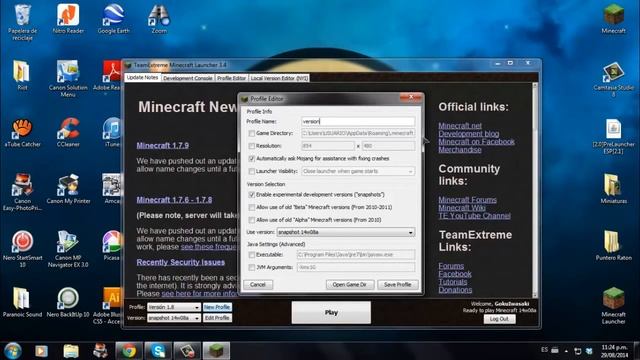The image size is (640, 360).
Task: Click the Play button
Action: [x=331, y=313]
